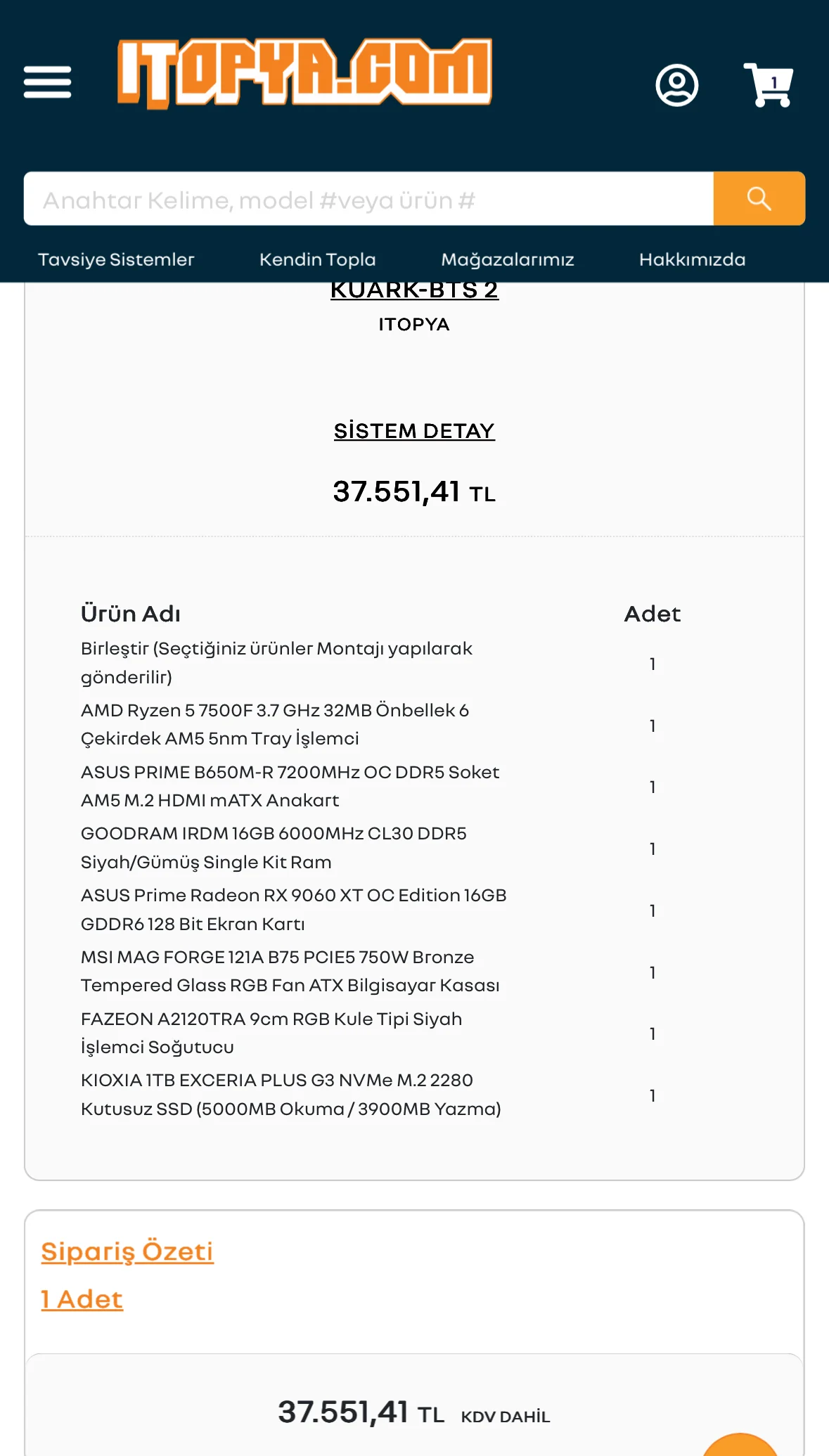Go to Tavsiye Sistemler menu

[116, 260]
